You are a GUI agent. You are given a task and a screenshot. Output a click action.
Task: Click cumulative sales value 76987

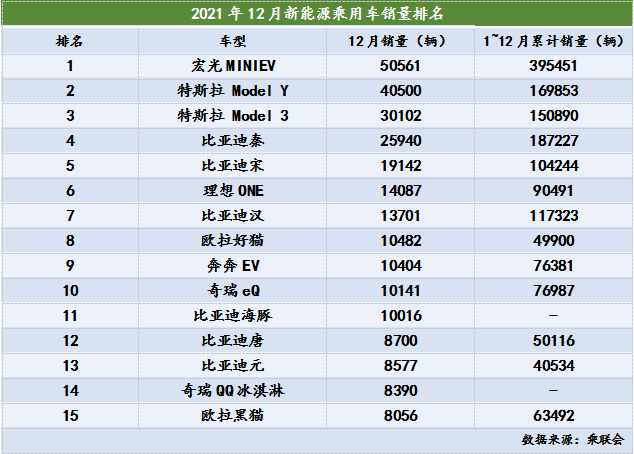coord(554,291)
